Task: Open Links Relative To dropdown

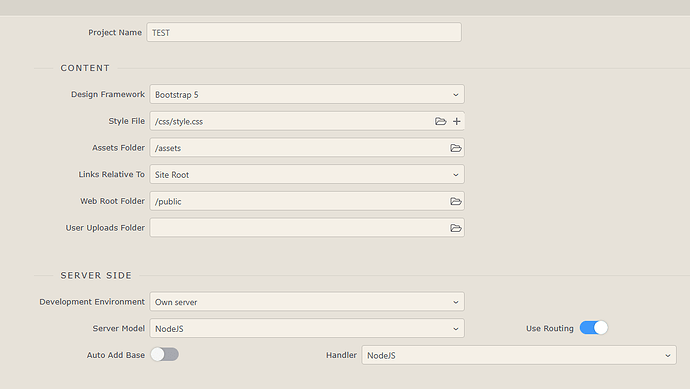Action: click(x=307, y=174)
